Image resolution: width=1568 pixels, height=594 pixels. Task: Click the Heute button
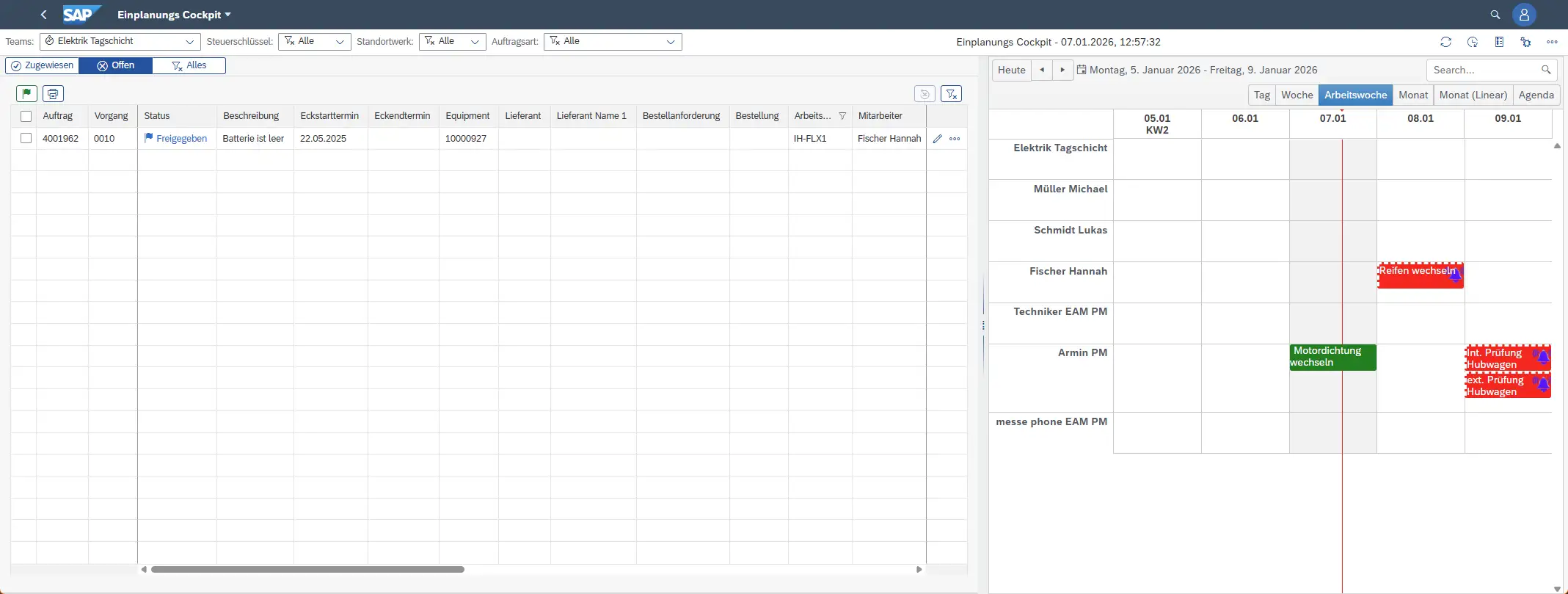click(x=1011, y=70)
